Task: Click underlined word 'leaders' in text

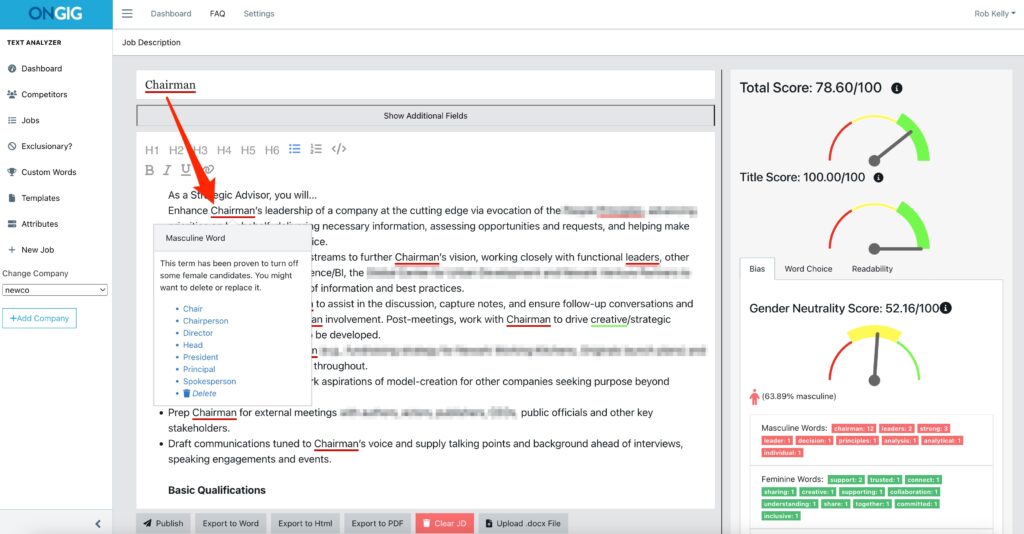Action: (x=642, y=257)
